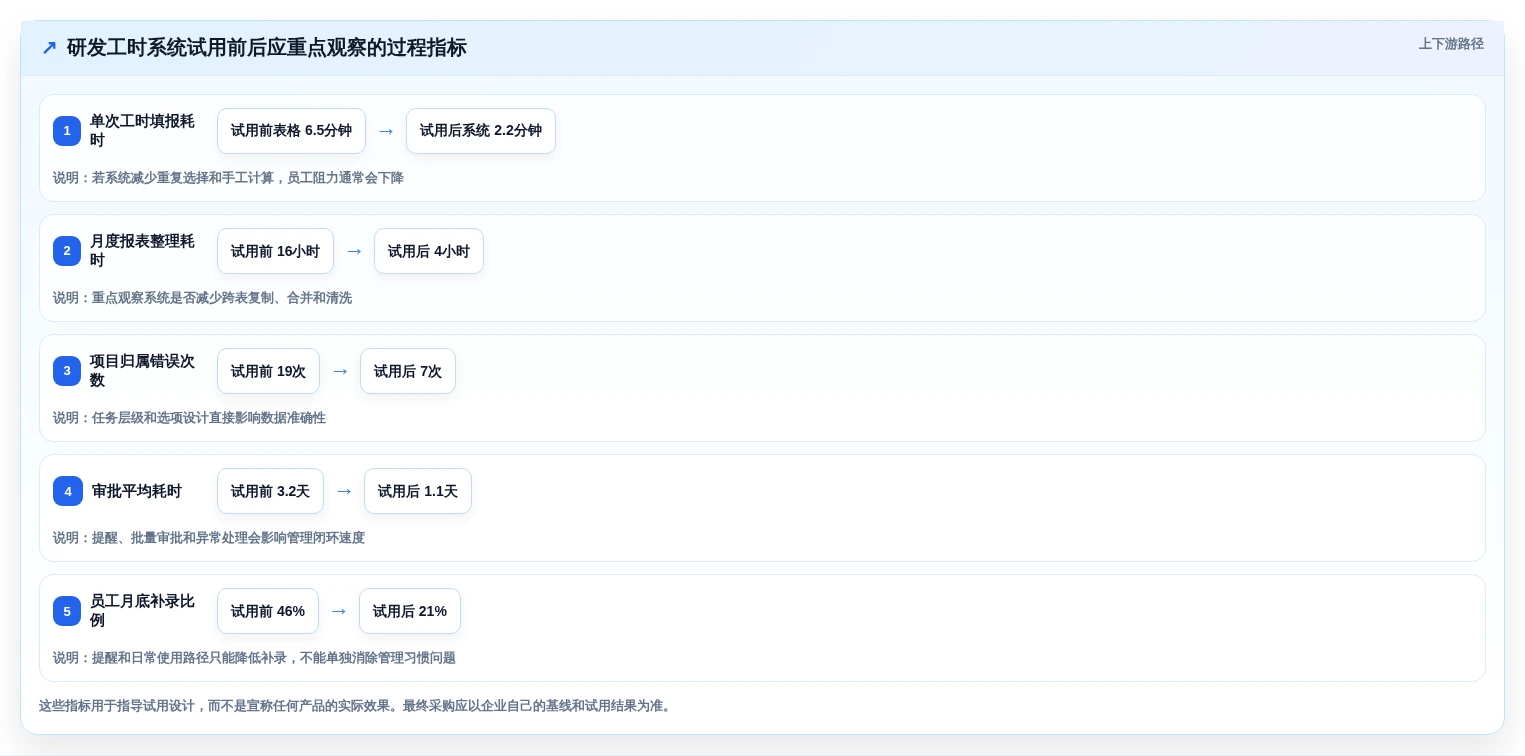Click the note 任务层级和选项设计直接影响数据准确性
This screenshot has width=1525, height=756.
(x=189, y=418)
